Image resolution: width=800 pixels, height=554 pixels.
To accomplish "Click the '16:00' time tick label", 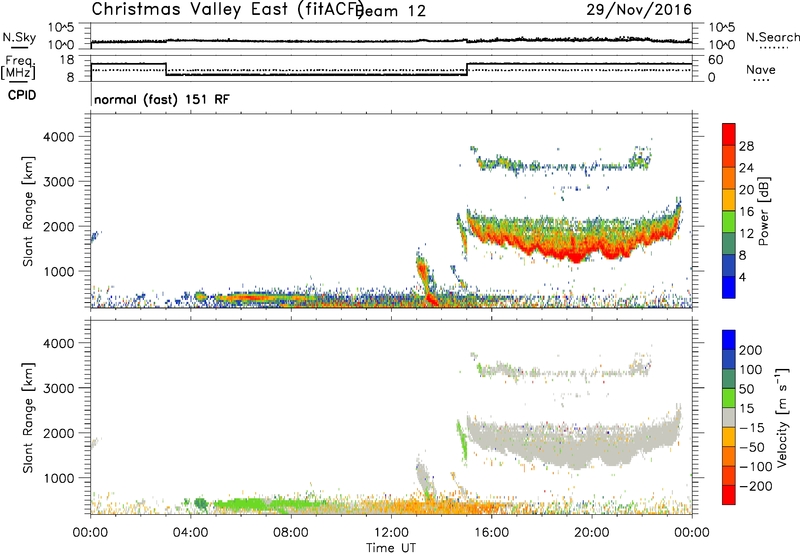I will [491, 533].
